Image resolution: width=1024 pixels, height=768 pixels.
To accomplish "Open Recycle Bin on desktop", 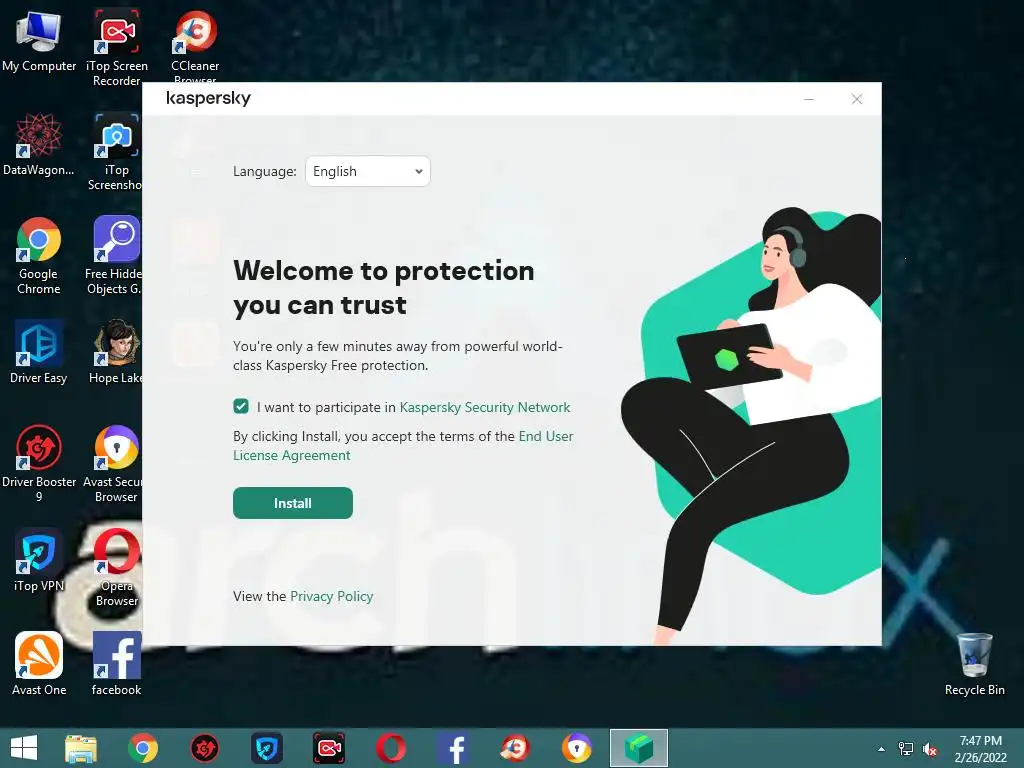I will 974,664.
